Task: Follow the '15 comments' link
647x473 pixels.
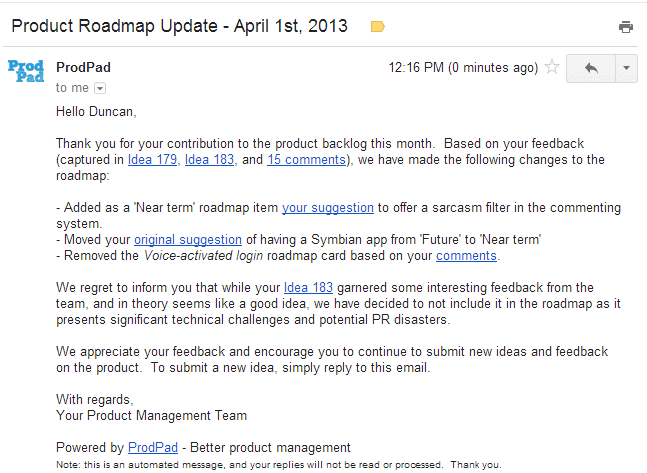Action: [306, 160]
